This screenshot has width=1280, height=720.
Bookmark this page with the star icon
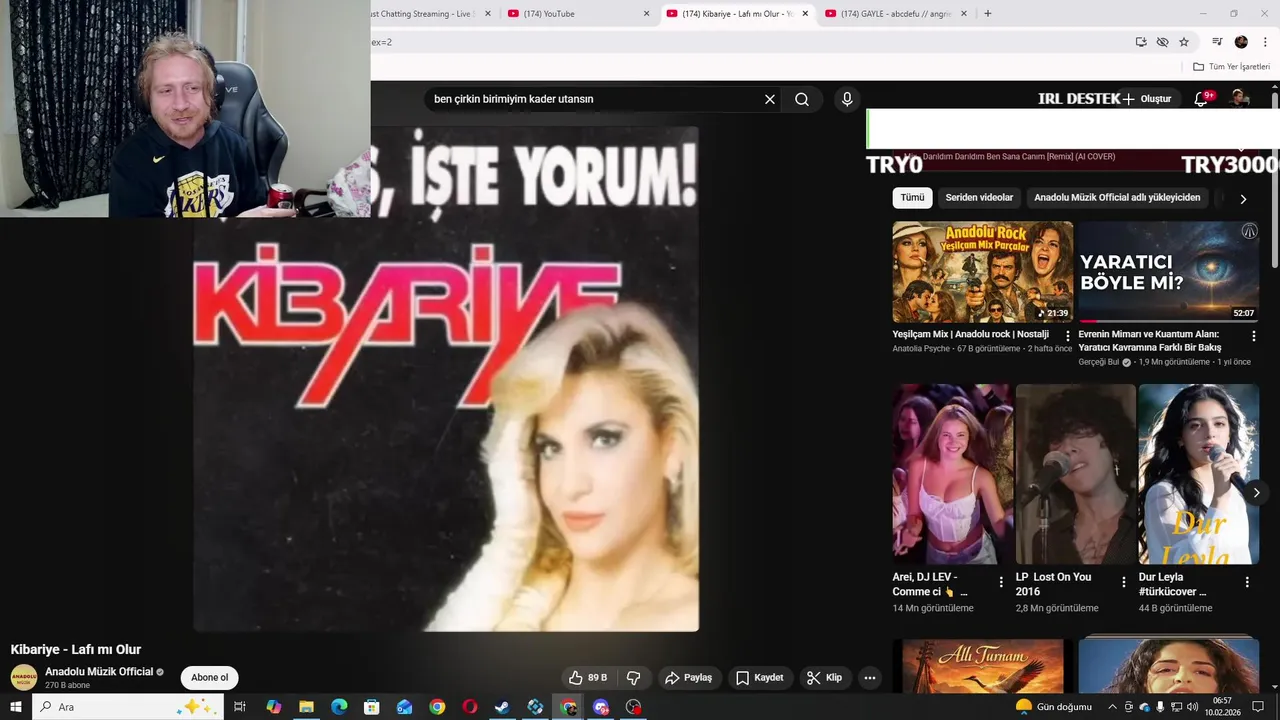tap(1184, 42)
